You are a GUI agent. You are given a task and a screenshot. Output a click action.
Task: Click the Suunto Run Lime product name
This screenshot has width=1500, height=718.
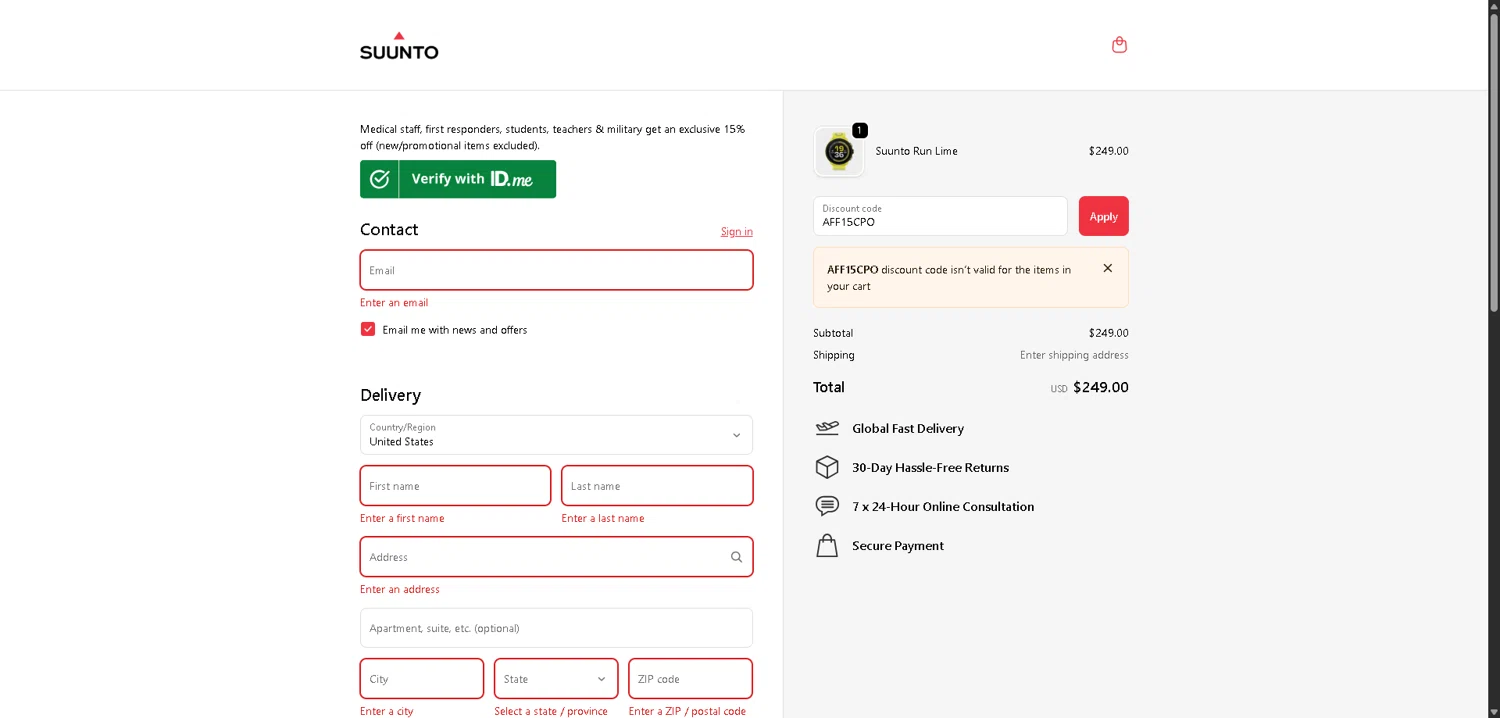[x=917, y=151]
